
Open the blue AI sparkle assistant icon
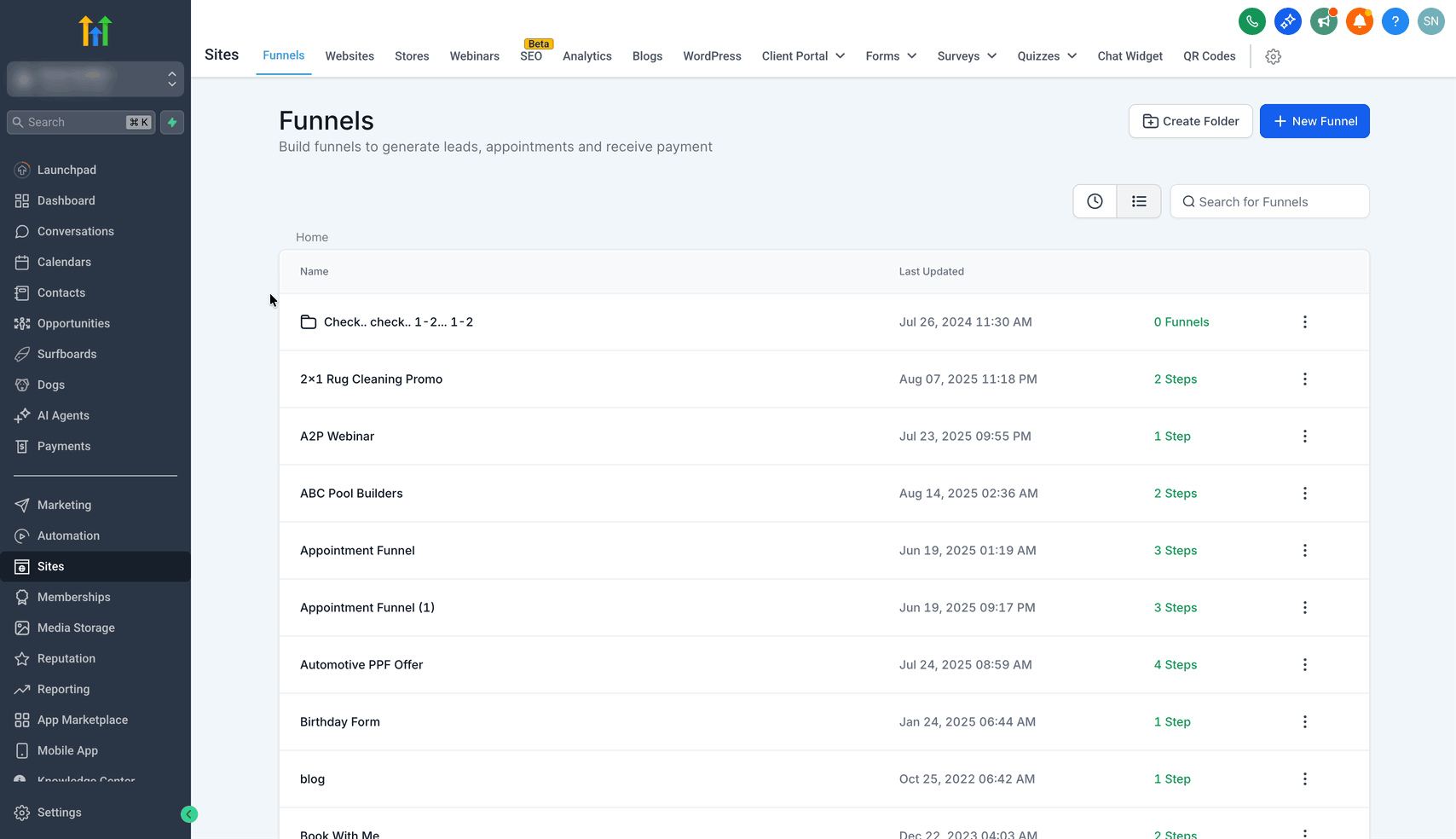pos(1287,21)
